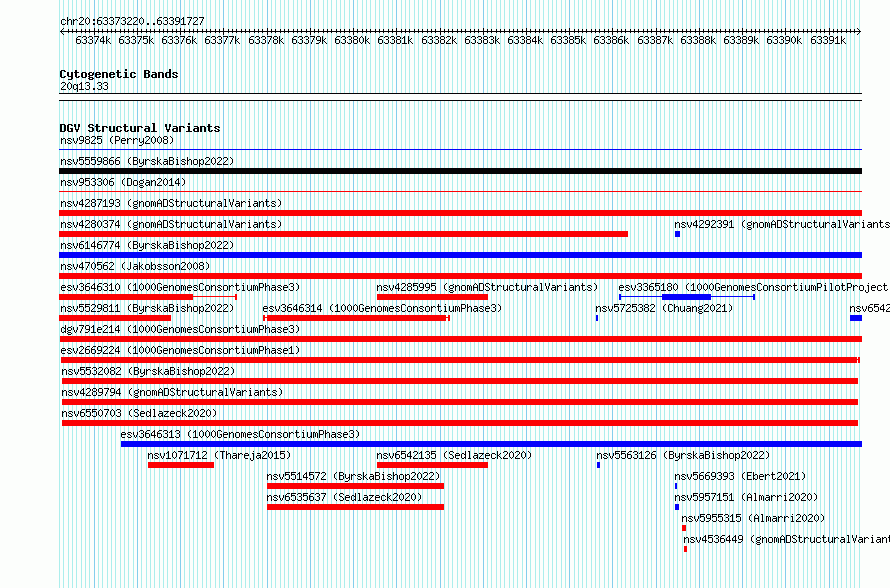Click the chr20:63373220..63391727 region label
This screenshot has width=890, height=588.
(x=132, y=21)
